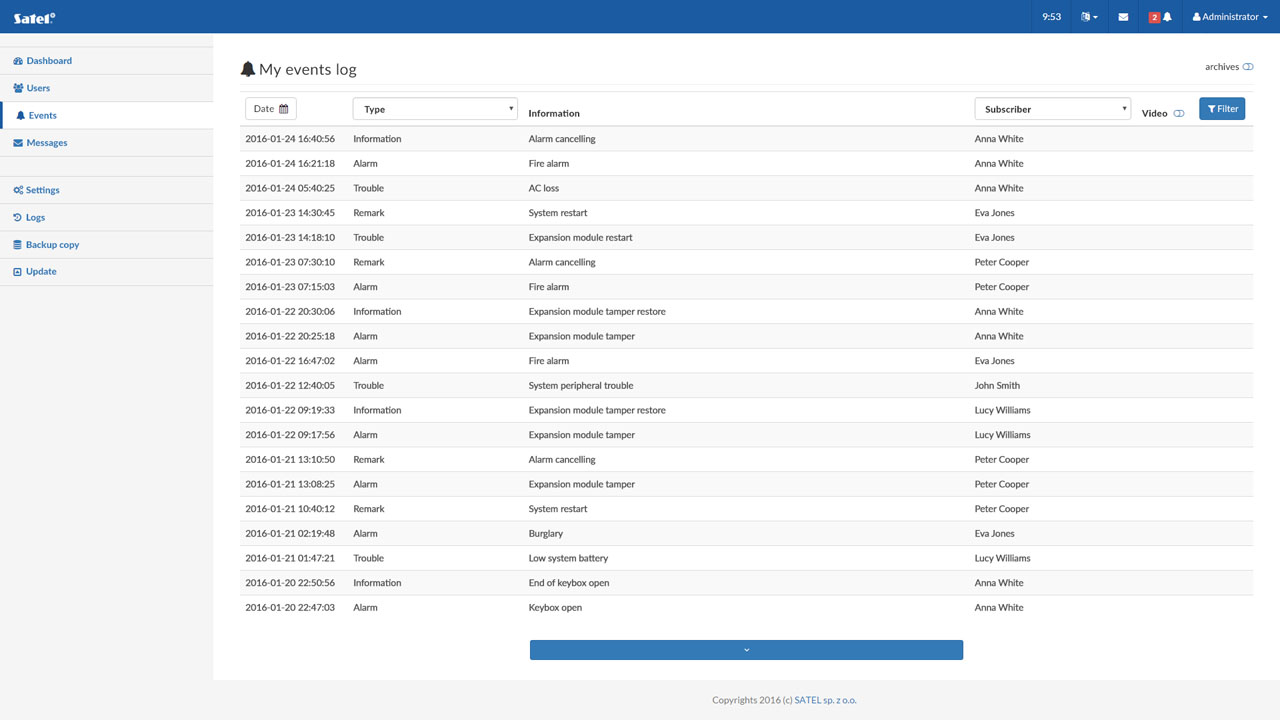This screenshot has width=1280, height=720.
Task: Open the Type filter dropdown
Action: (435, 109)
